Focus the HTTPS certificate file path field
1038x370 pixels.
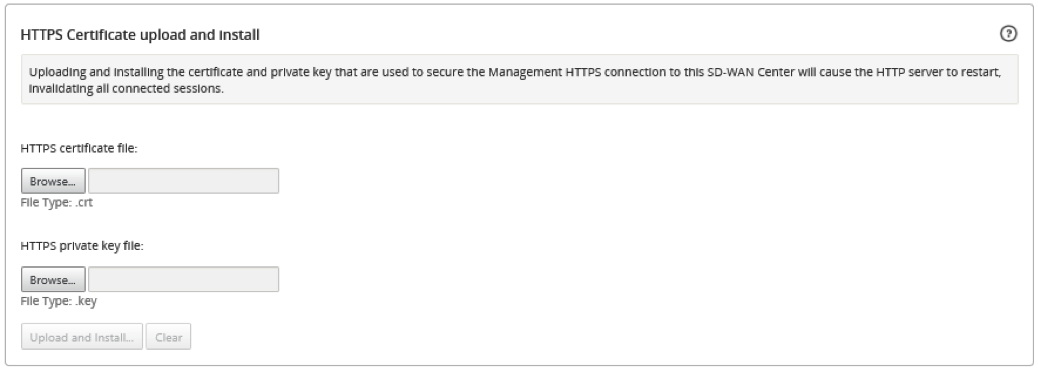click(x=183, y=181)
